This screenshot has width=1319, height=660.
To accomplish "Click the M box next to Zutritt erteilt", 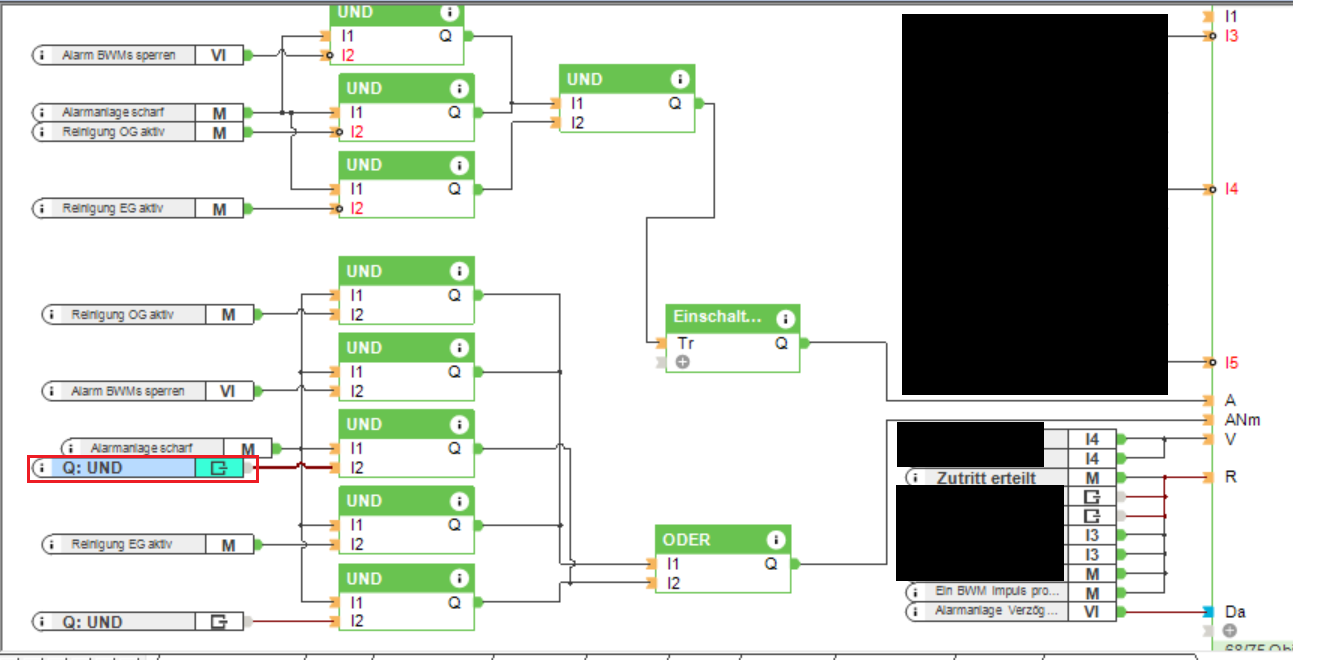I will (x=1091, y=478).
